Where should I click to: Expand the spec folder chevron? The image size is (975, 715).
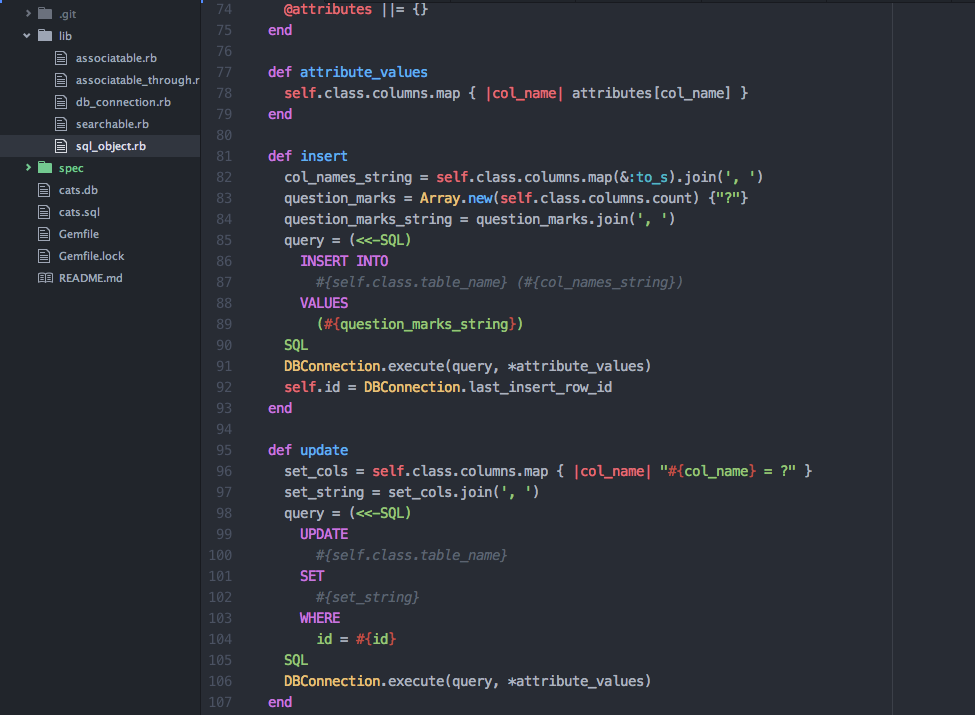point(28,168)
